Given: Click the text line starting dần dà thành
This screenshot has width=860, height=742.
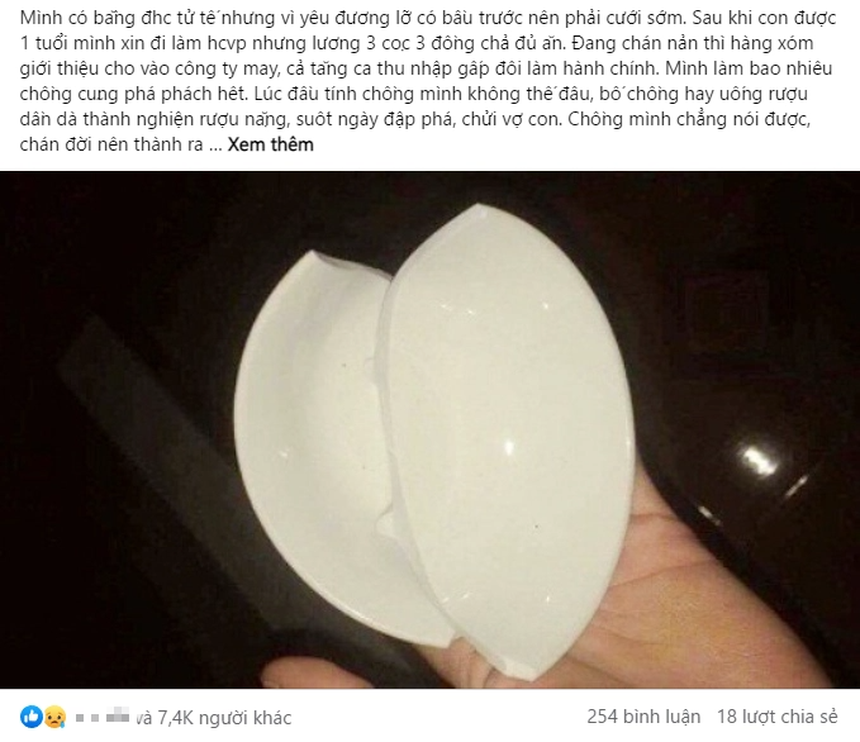Looking at the screenshot, I should (415, 119).
